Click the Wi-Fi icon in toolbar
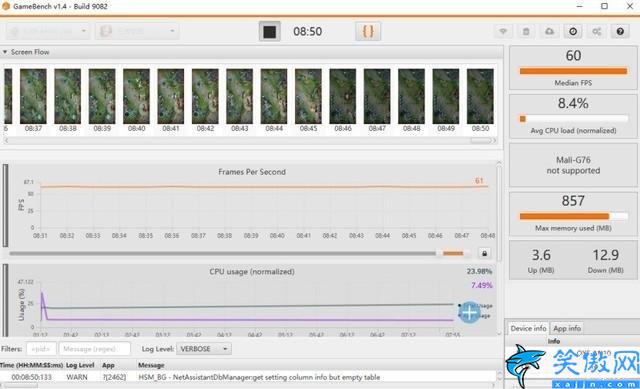The image size is (640, 389). click(x=503, y=31)
